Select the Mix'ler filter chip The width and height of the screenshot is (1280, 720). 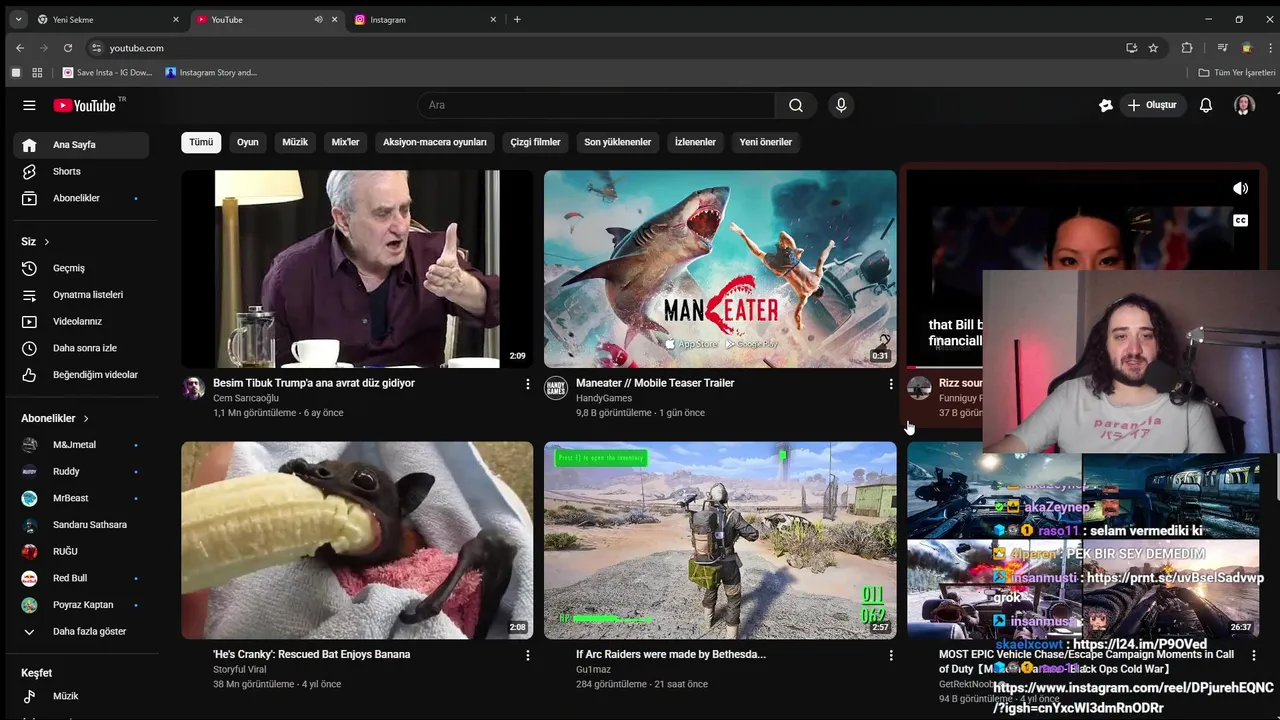pos(345,142)
